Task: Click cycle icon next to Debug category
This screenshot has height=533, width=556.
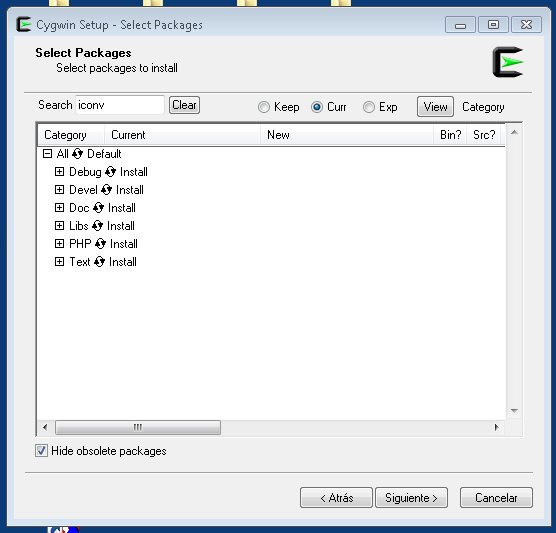Action: pyautogui.click(x=110, y=172)
